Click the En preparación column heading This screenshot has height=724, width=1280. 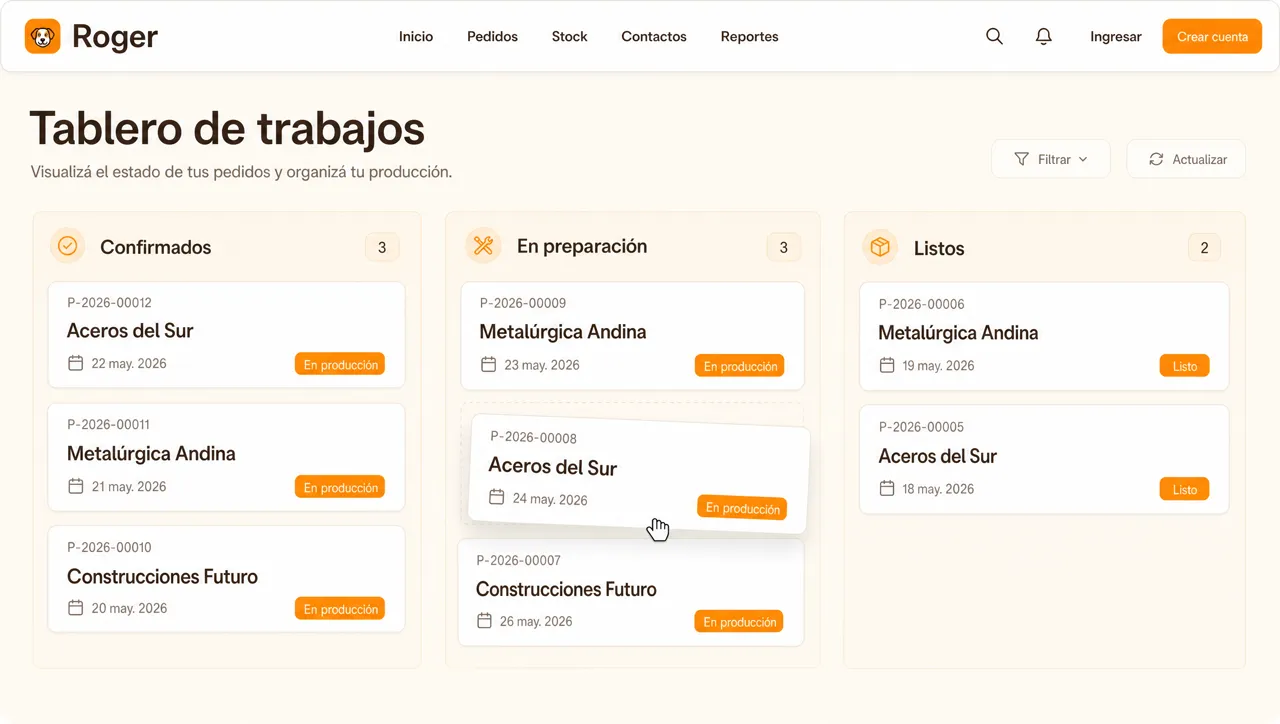pyautogui.click(x=582, y=246)
